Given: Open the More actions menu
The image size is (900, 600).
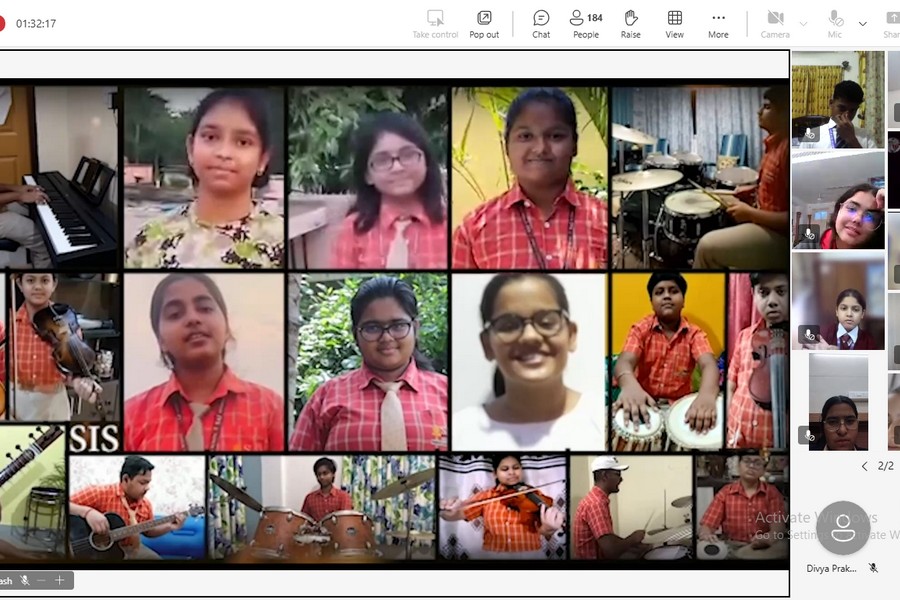Looking at the screenshot, I should click(x=718, y=24).
